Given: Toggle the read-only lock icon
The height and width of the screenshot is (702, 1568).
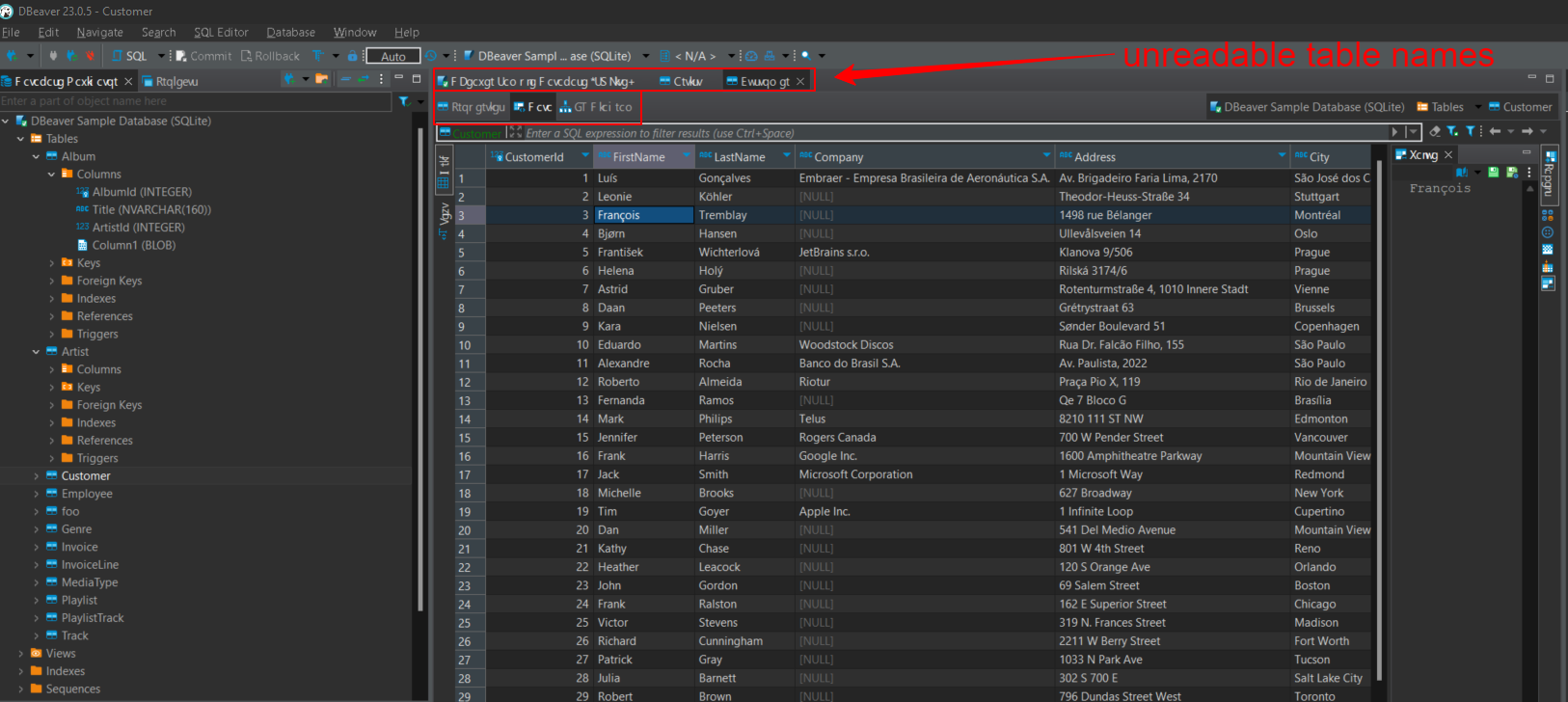Looking at the screenshot, I should [x=353, y=56].
